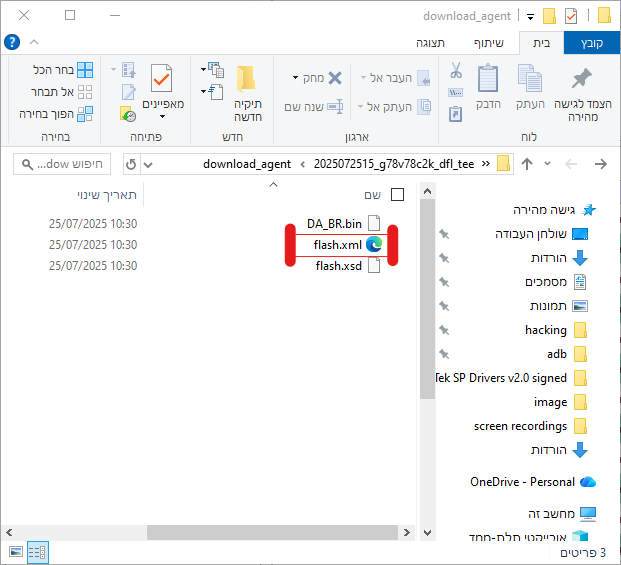
Task: Click the Pin to Quick access icon
Action: point(581,78)
